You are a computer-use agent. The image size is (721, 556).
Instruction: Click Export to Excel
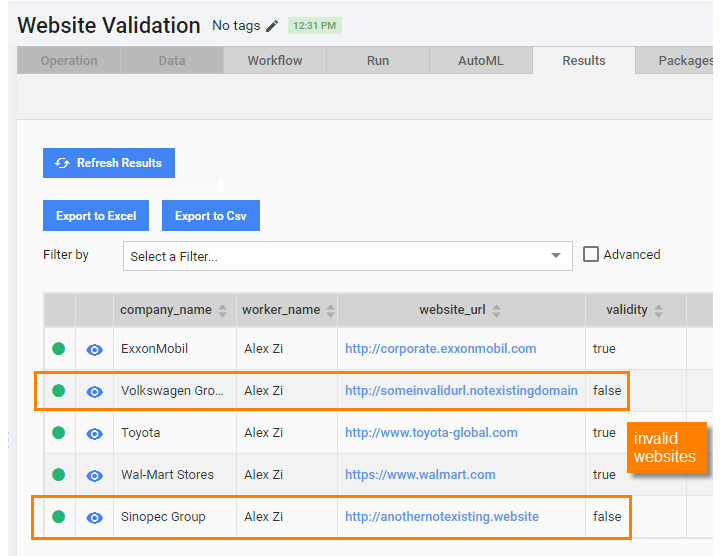pos(96,216)
